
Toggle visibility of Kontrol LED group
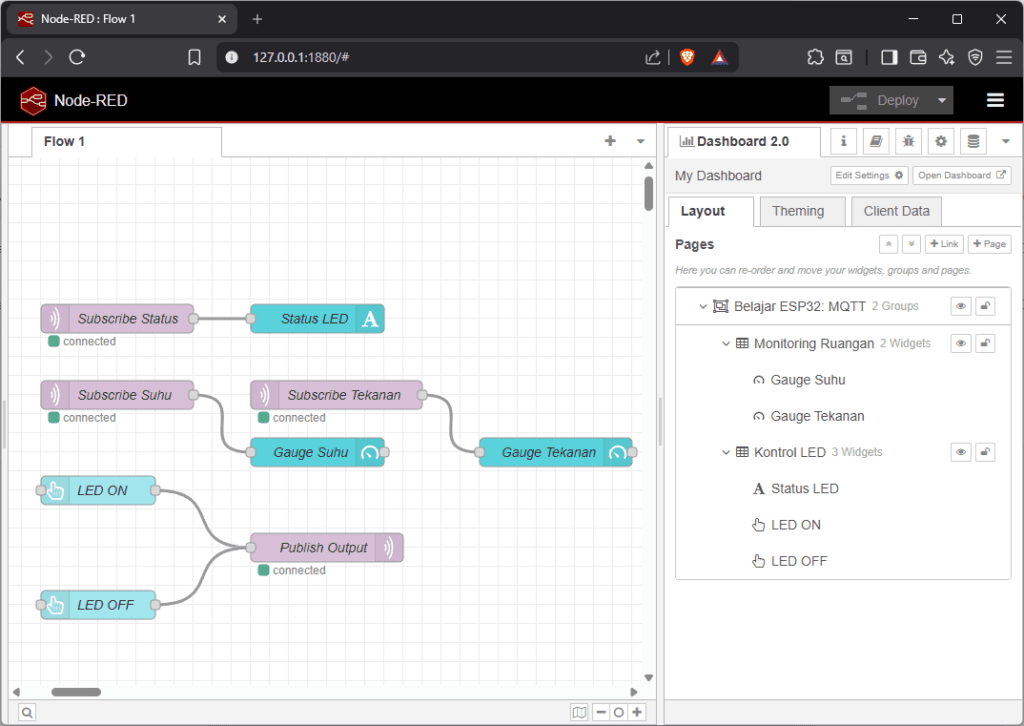click(961, 452)
